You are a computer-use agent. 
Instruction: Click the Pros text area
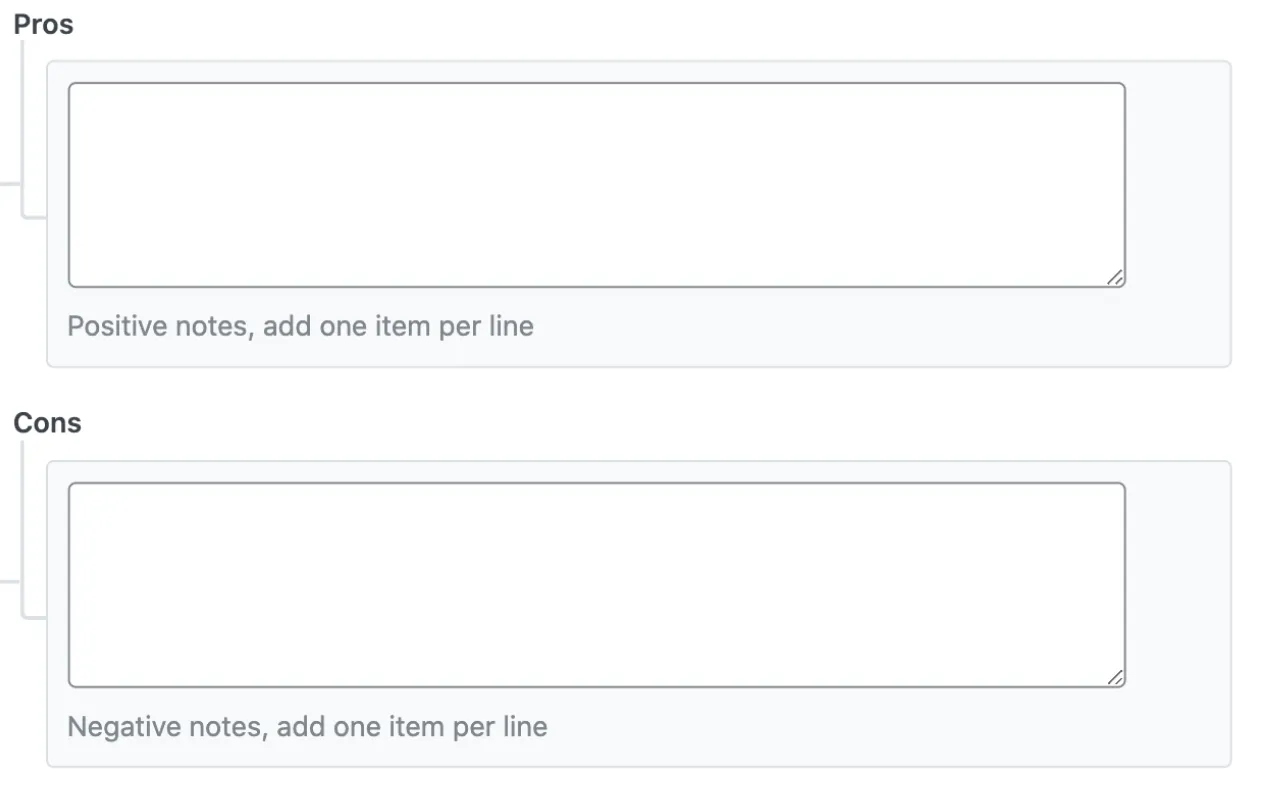tap(596, 185)
